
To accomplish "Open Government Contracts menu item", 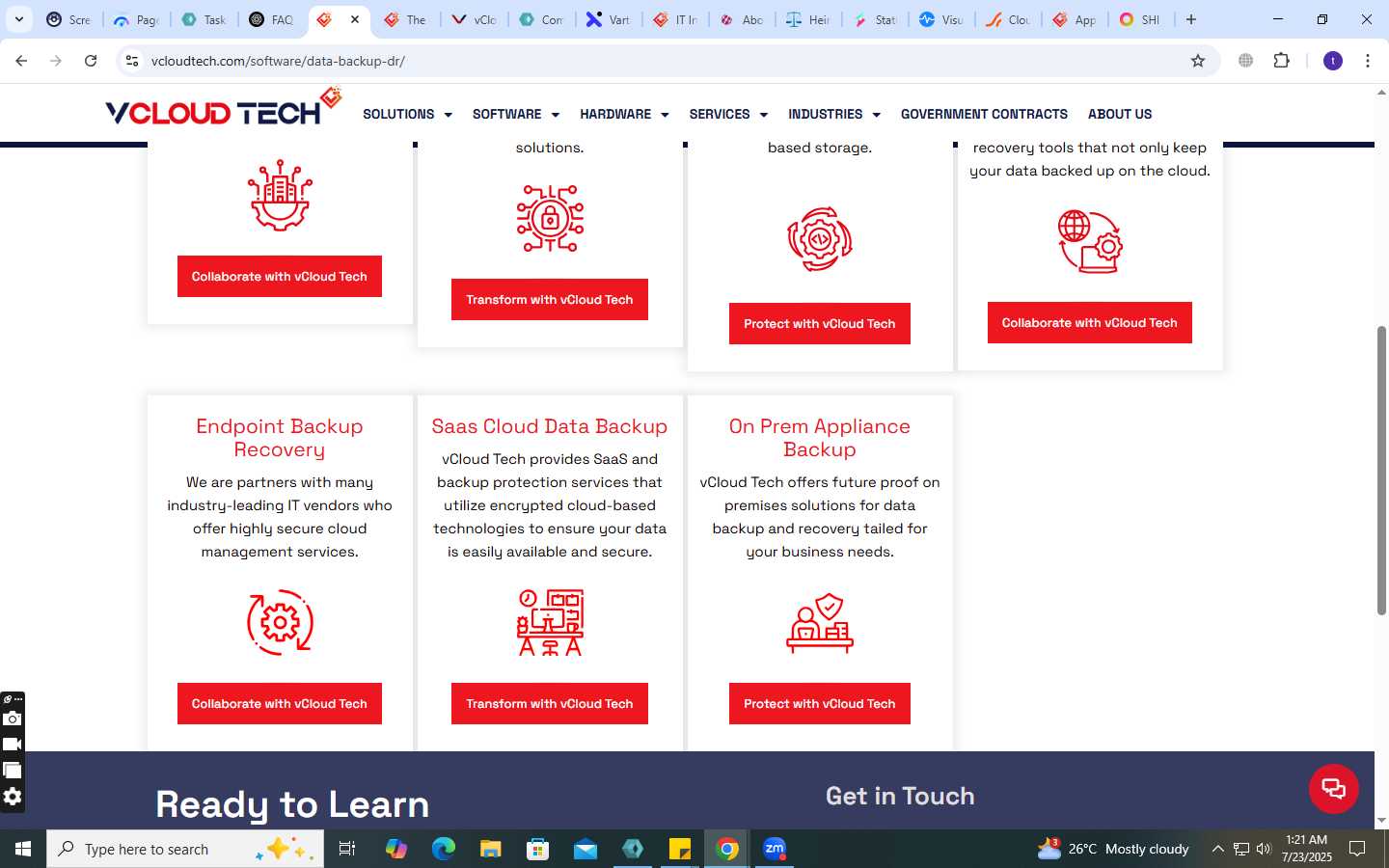I will [x=984, y=114].
